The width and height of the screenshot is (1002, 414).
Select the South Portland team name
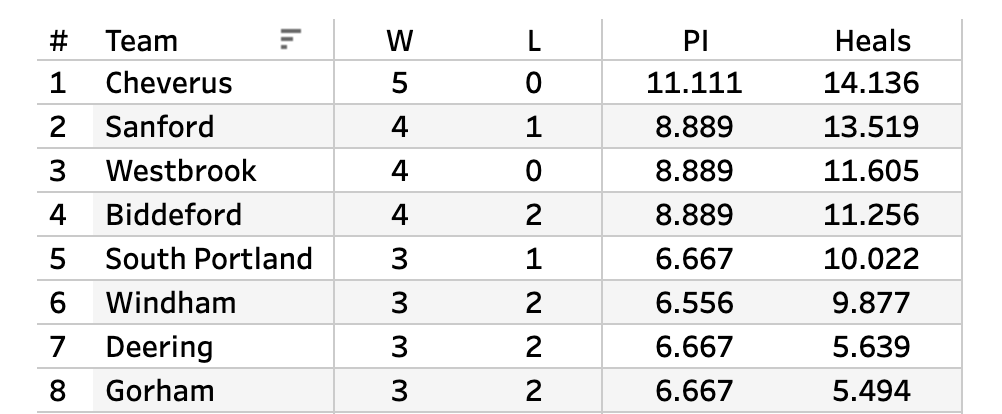pyautogui.click(x=209, y=259)
